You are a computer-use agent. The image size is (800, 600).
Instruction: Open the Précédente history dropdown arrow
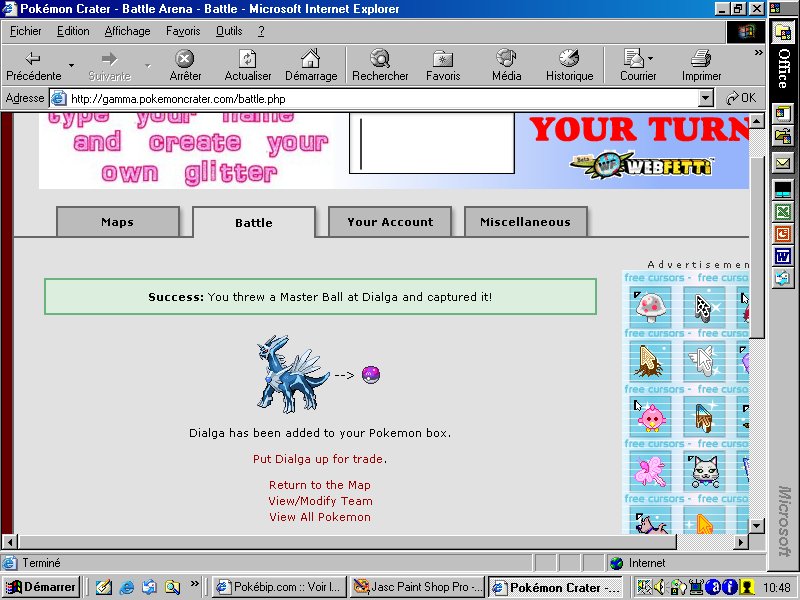pos(71,66)
